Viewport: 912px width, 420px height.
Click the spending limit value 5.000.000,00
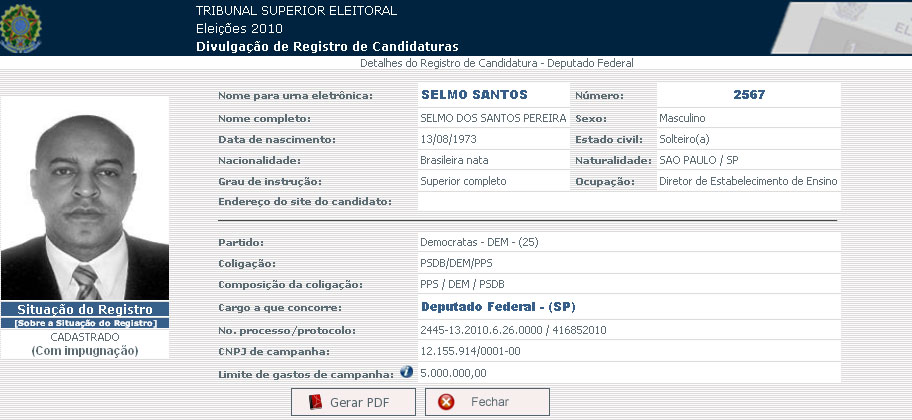tap(454, 373)
